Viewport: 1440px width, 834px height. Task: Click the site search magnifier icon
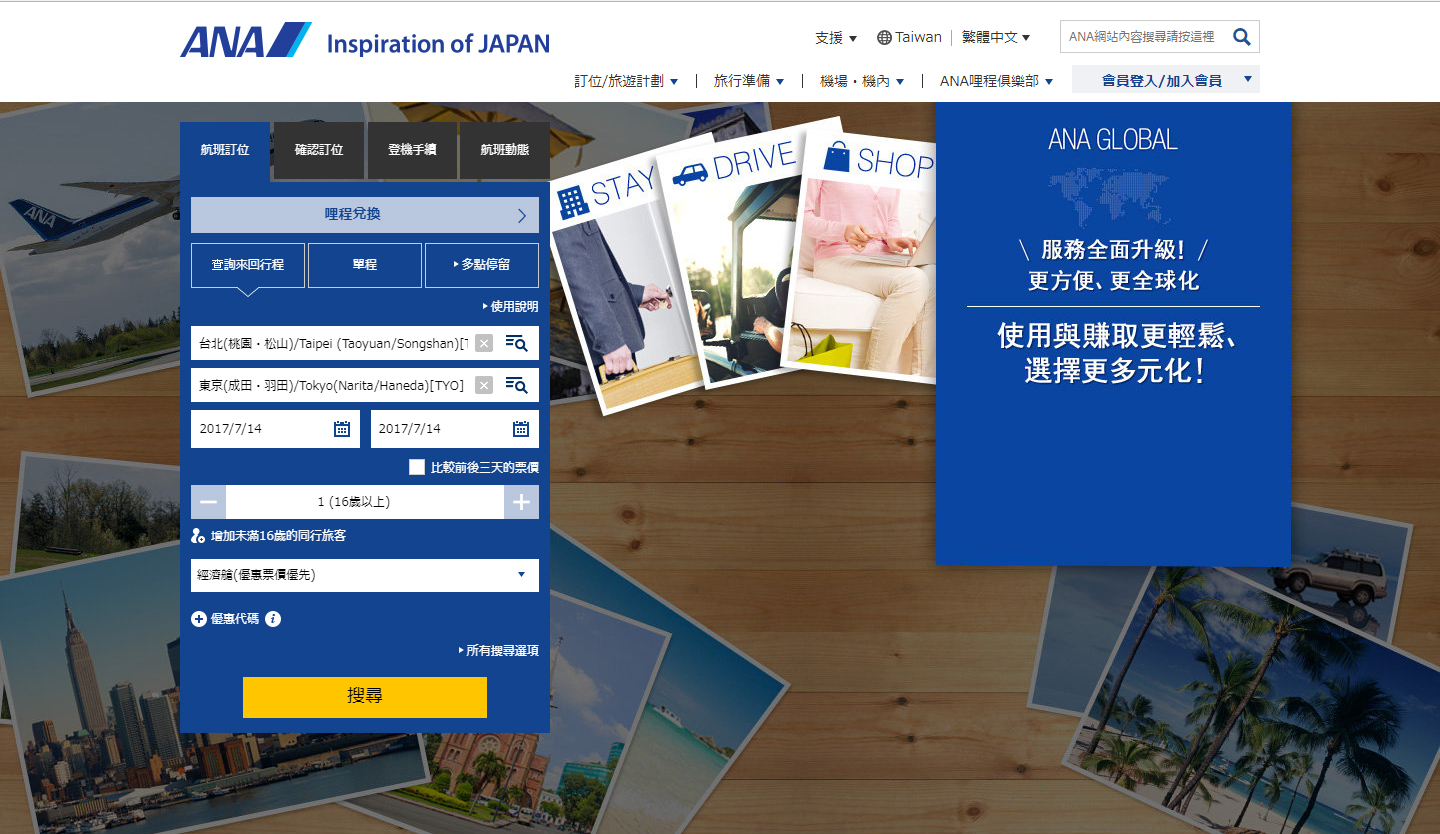click(x=1241, y=36)
